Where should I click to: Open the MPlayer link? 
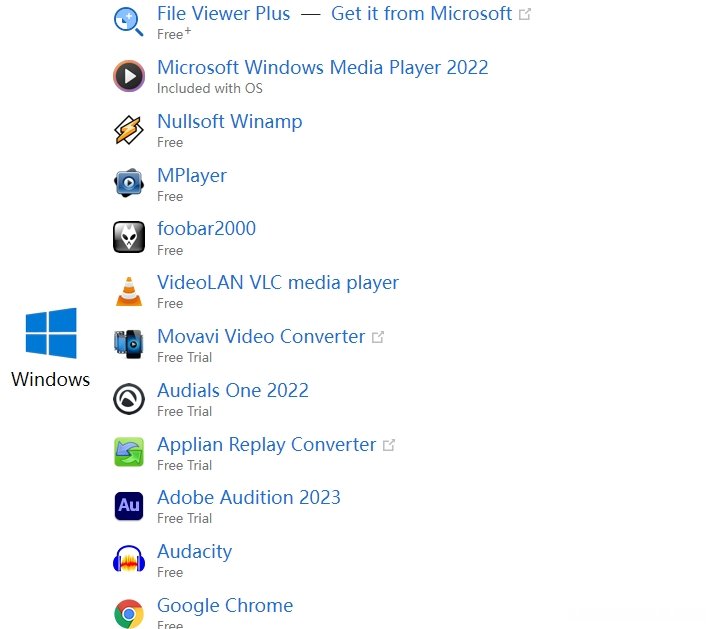click(192, 176)
